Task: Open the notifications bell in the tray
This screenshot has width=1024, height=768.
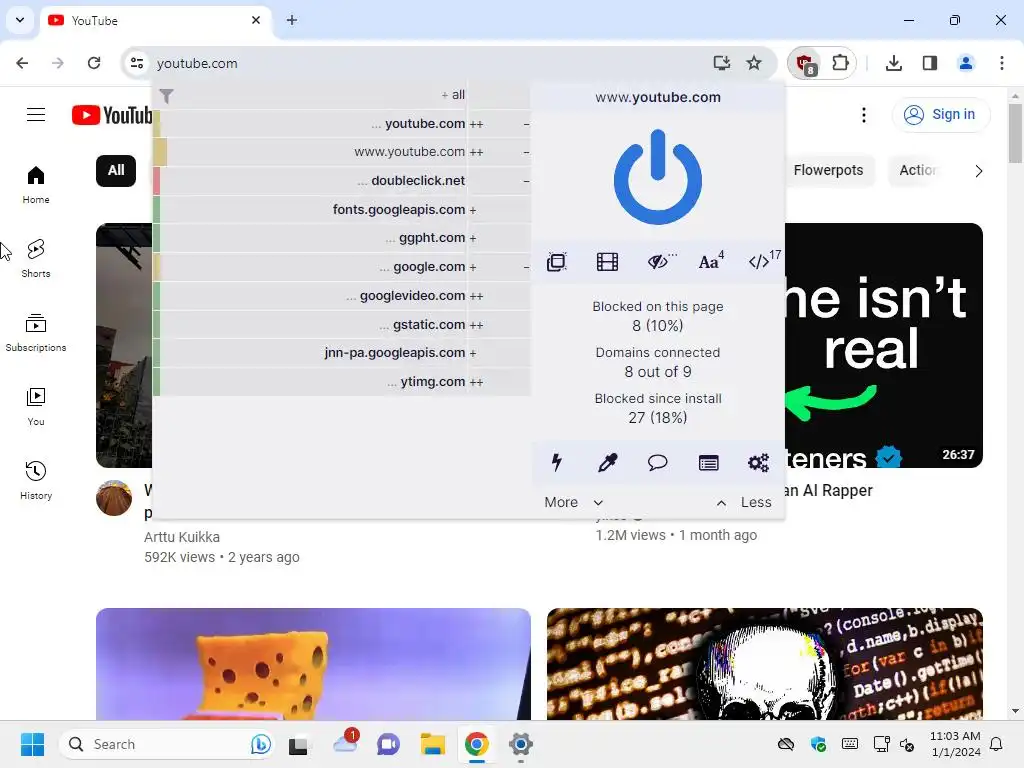Action: [x=996, y=744]
